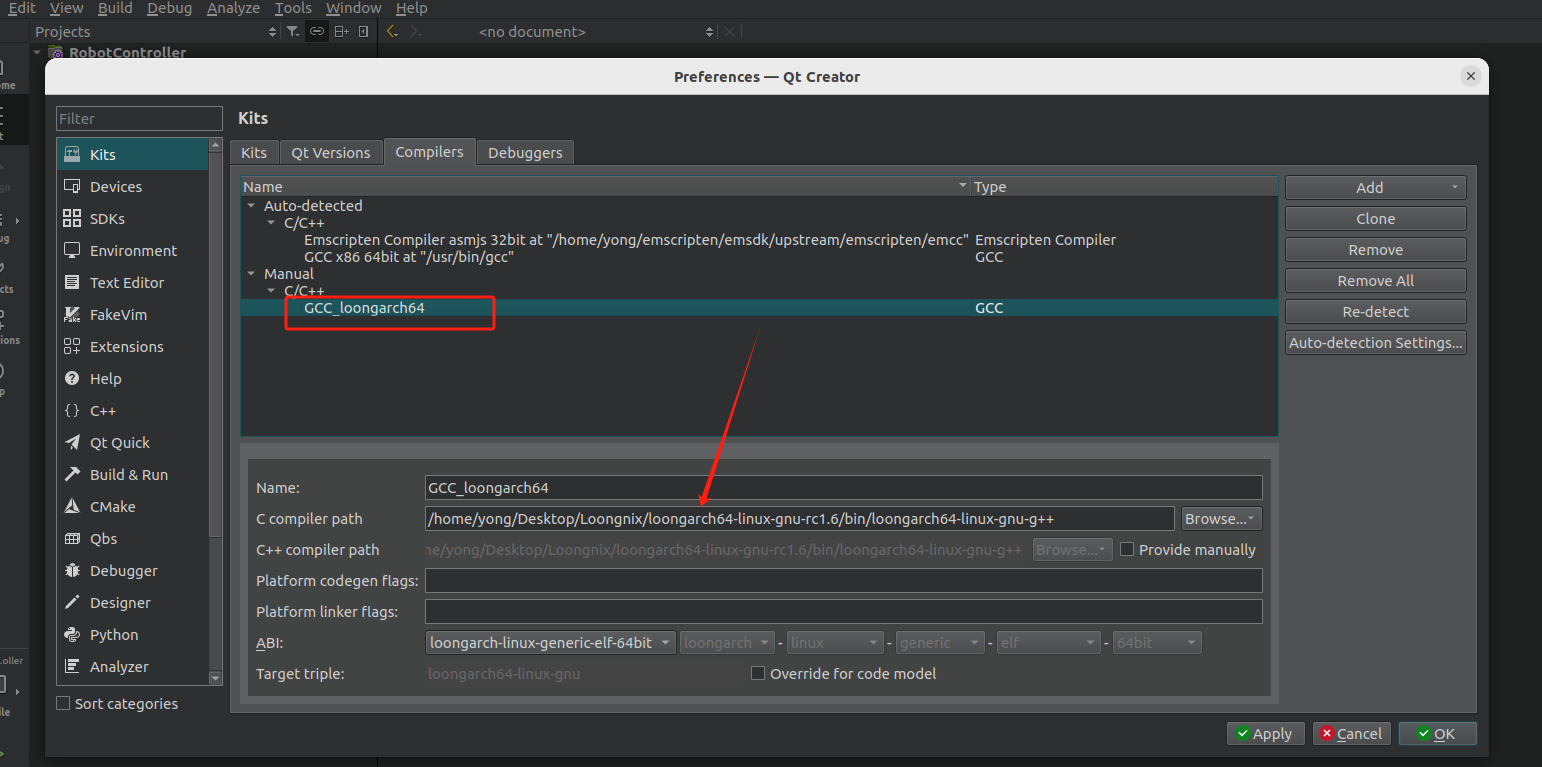Select the Help preferences category
This screenshot has height=767, width=1542.
(132, 379)
